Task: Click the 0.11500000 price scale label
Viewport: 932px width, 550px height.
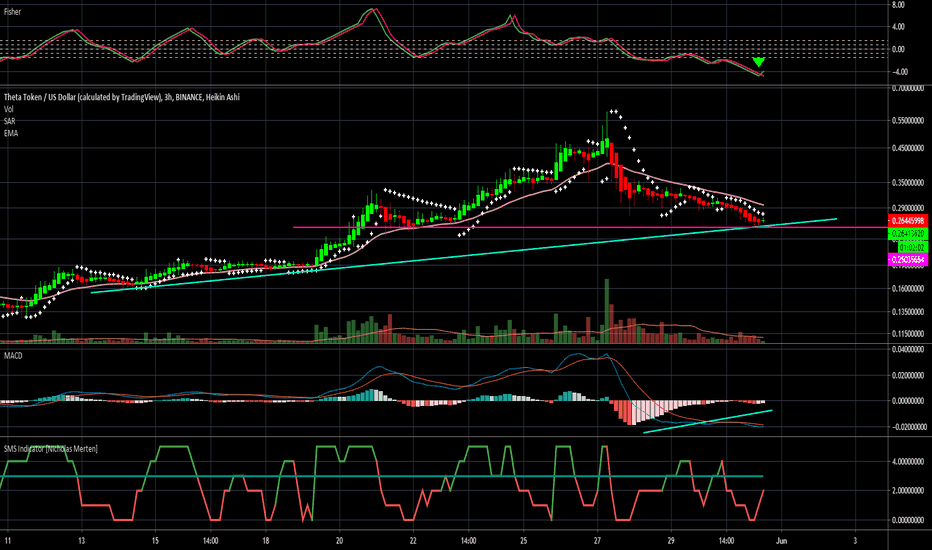Action: [x=908, y=334]
